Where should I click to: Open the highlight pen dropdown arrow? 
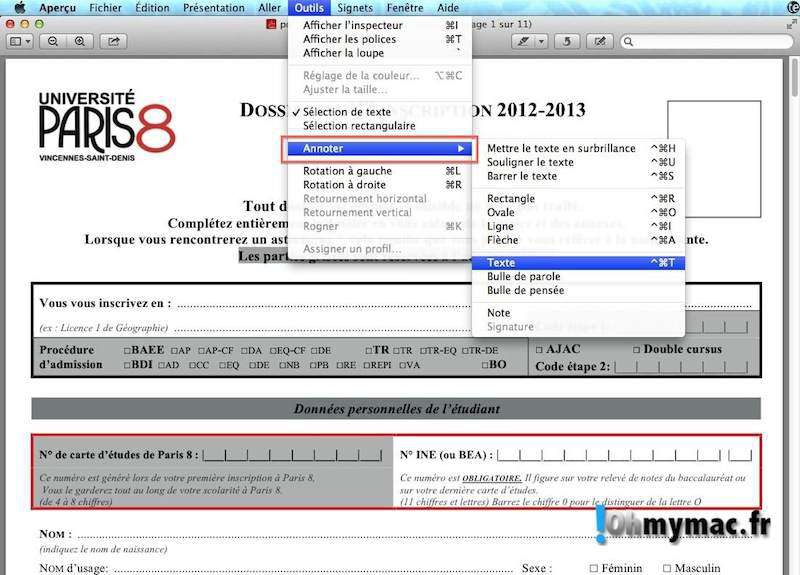point(541,41)
